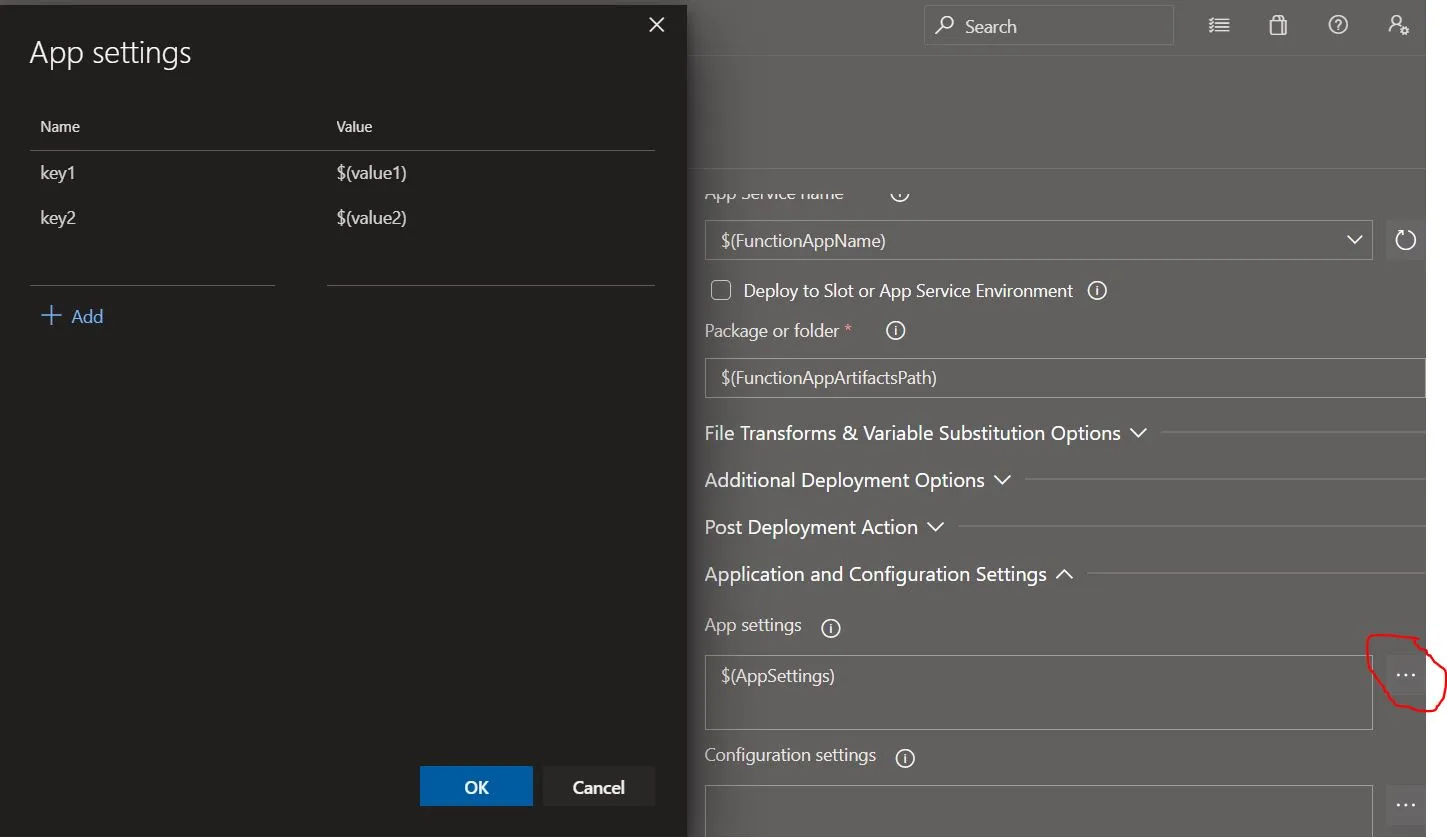Refresh the App Service name list
Viewport: 1447px width, 838px height.
1405,240
